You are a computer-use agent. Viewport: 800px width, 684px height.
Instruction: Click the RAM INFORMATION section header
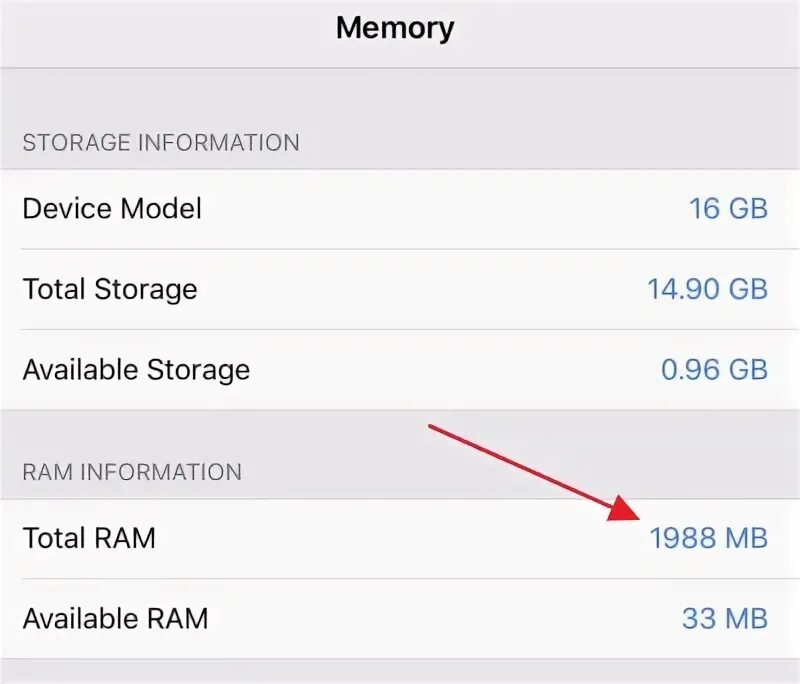click(132, 471)
